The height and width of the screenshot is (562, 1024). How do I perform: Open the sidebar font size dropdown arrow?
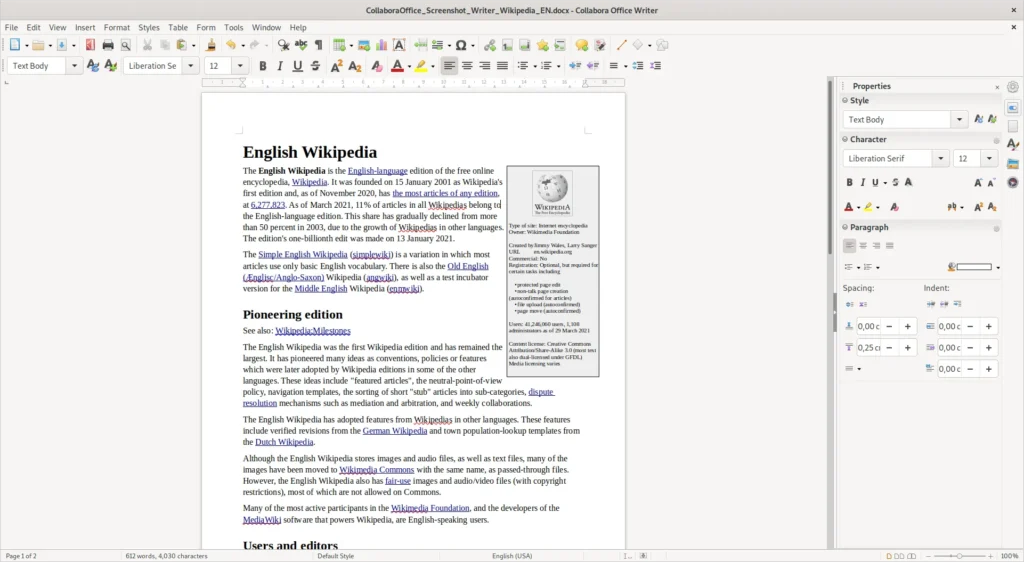[989, 159]
